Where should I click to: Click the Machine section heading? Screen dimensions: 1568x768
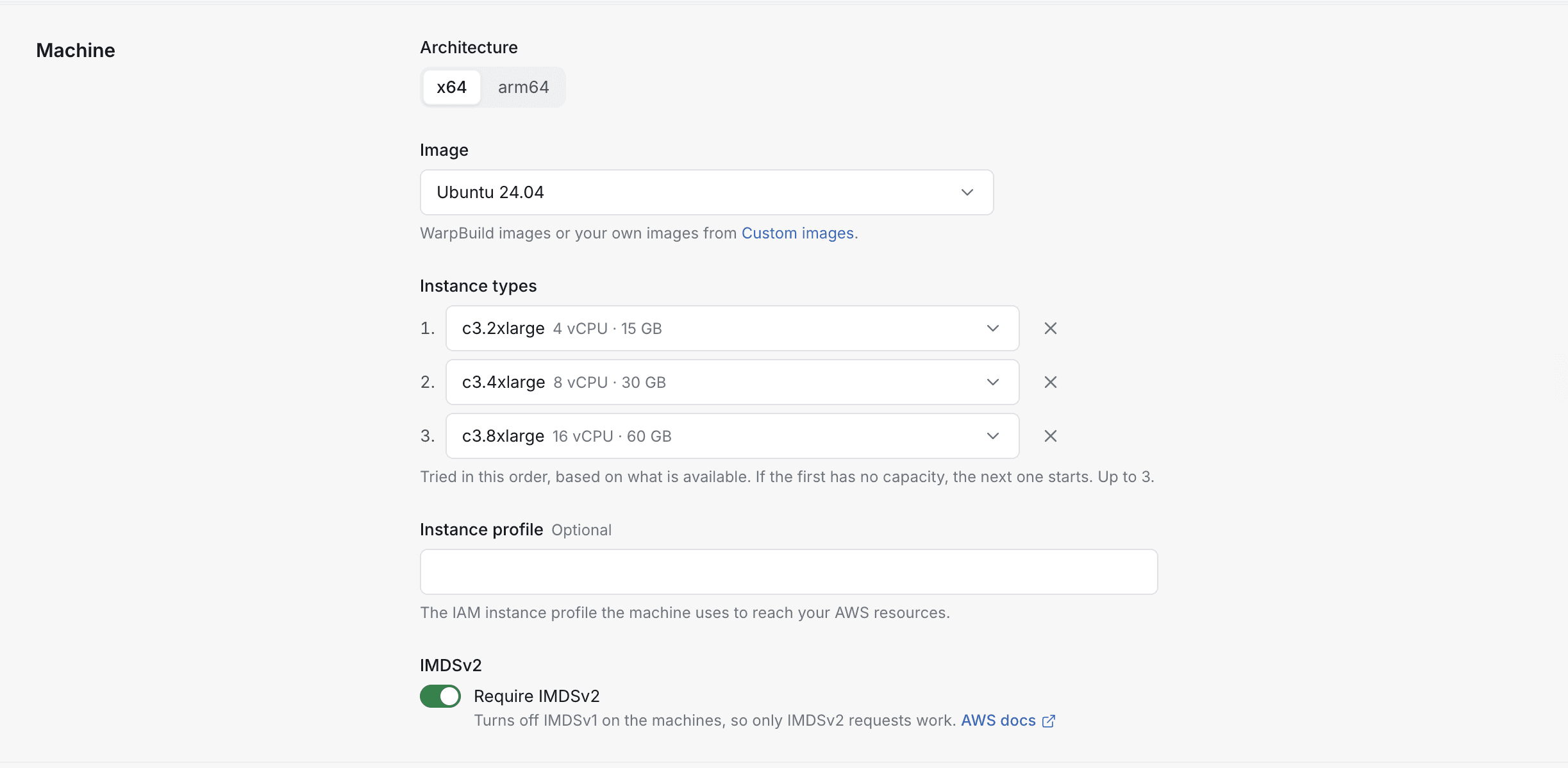[76, 51]
